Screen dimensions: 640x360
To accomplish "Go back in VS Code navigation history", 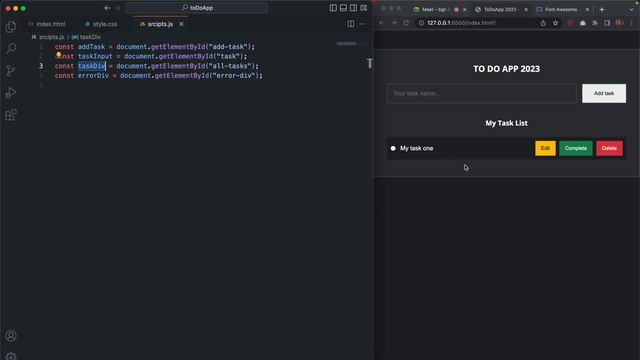I will [x=107, y=8].
